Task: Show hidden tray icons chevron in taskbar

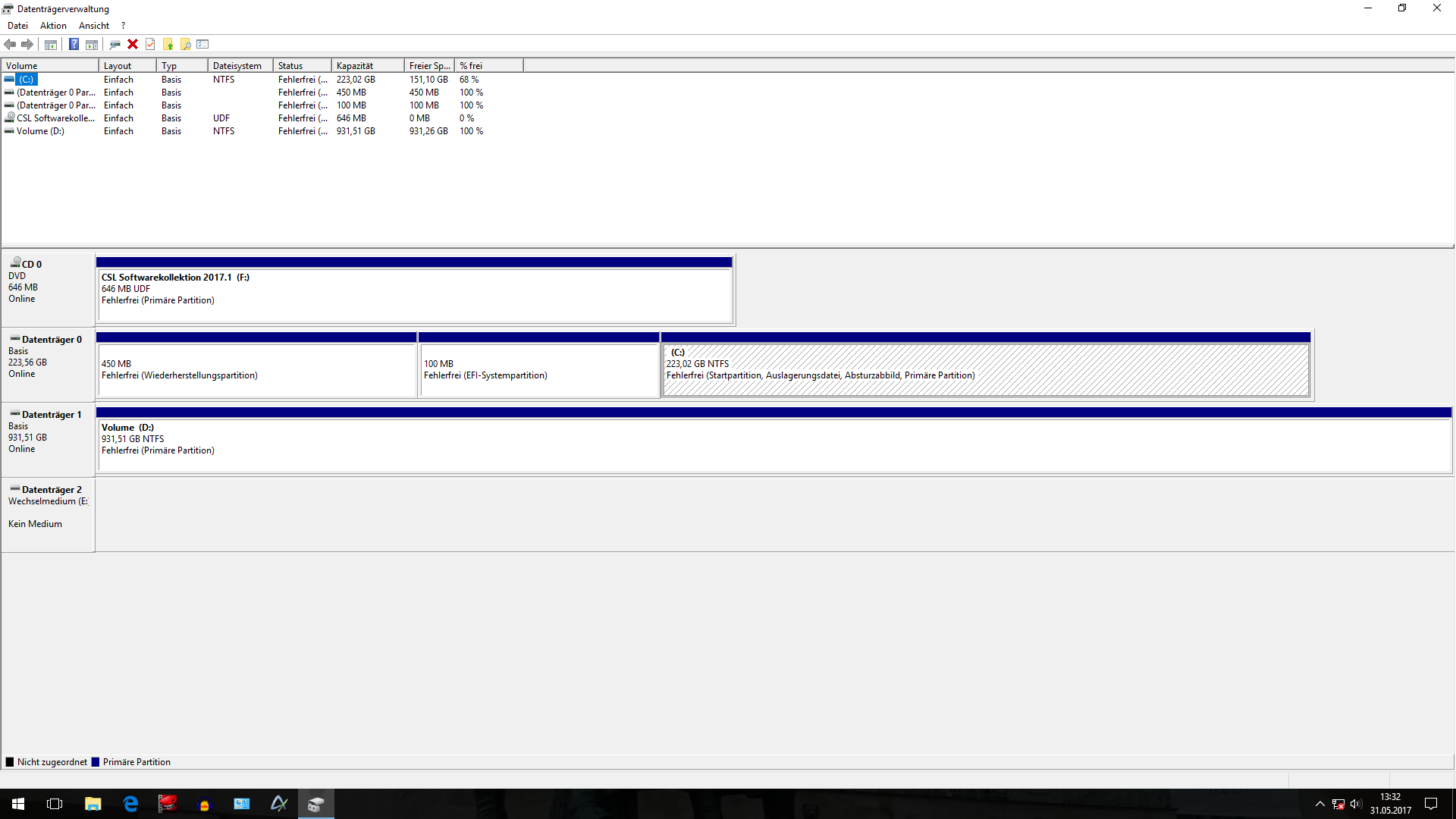Action: [1320, 804]
